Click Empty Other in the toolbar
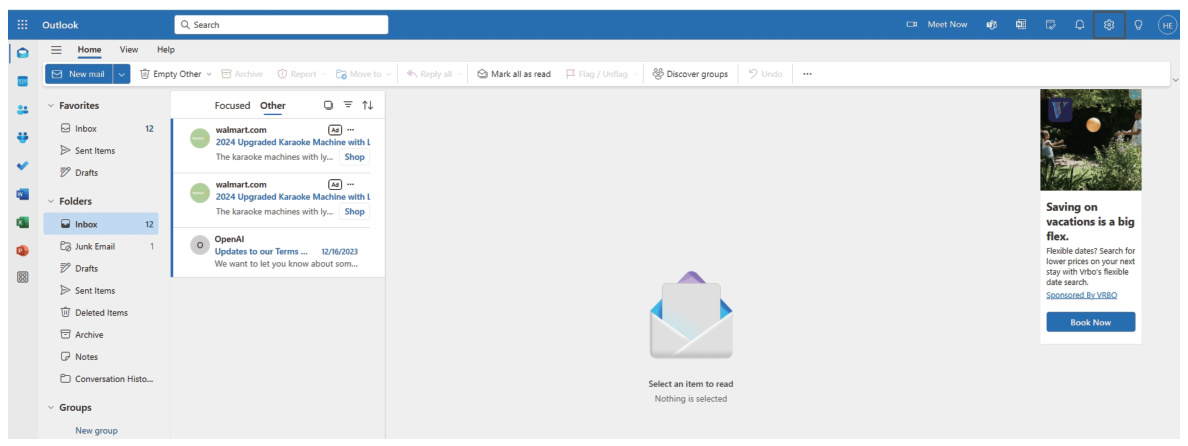 [170, 74]
